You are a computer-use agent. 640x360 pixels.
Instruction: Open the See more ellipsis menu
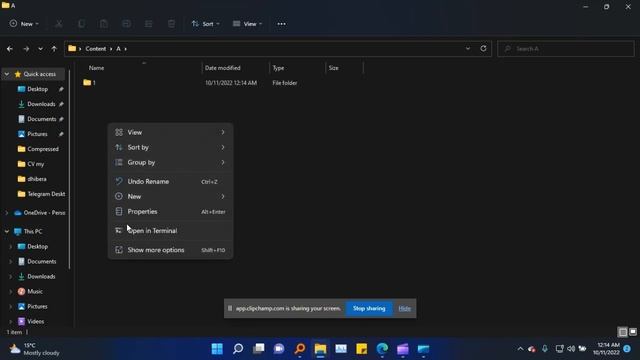281,24
